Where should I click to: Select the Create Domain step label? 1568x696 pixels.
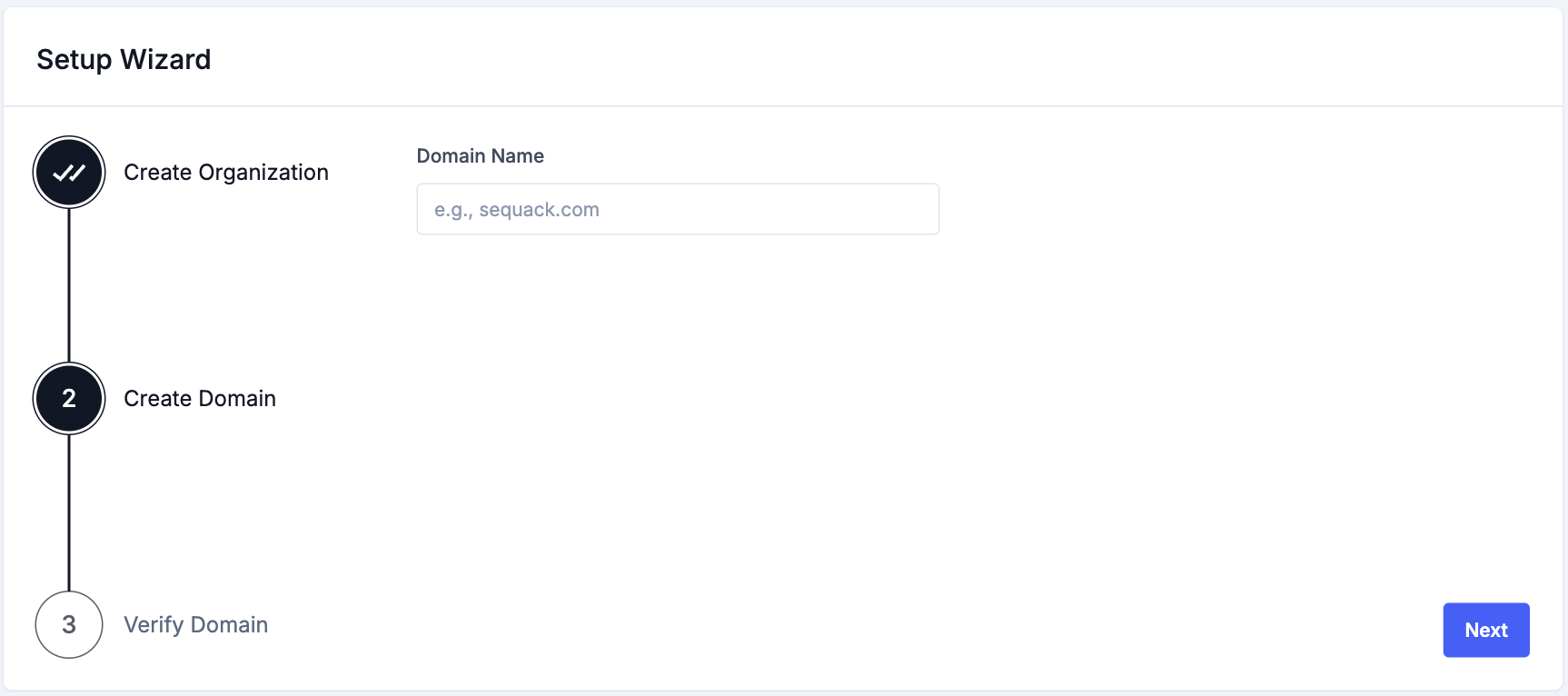tap(199, 398)
